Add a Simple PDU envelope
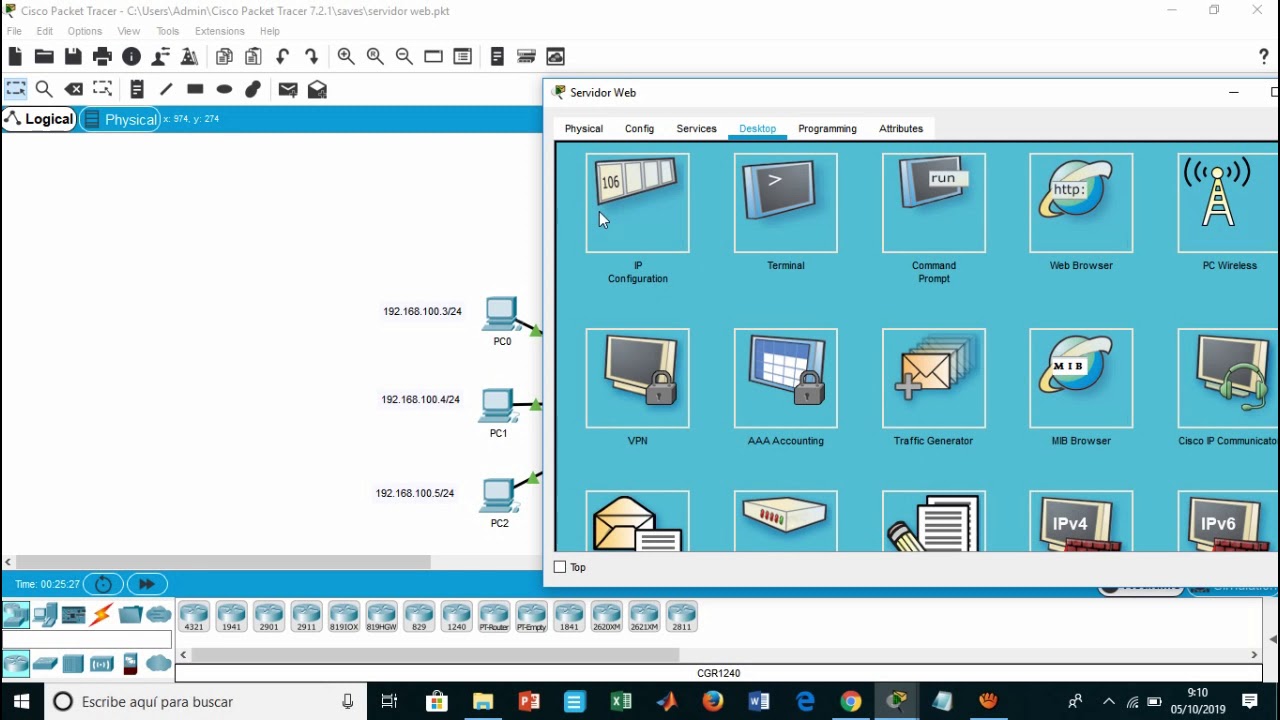The width and height of the screenshot is (1280, 720). pyautogui.click(x=288, y=89)
